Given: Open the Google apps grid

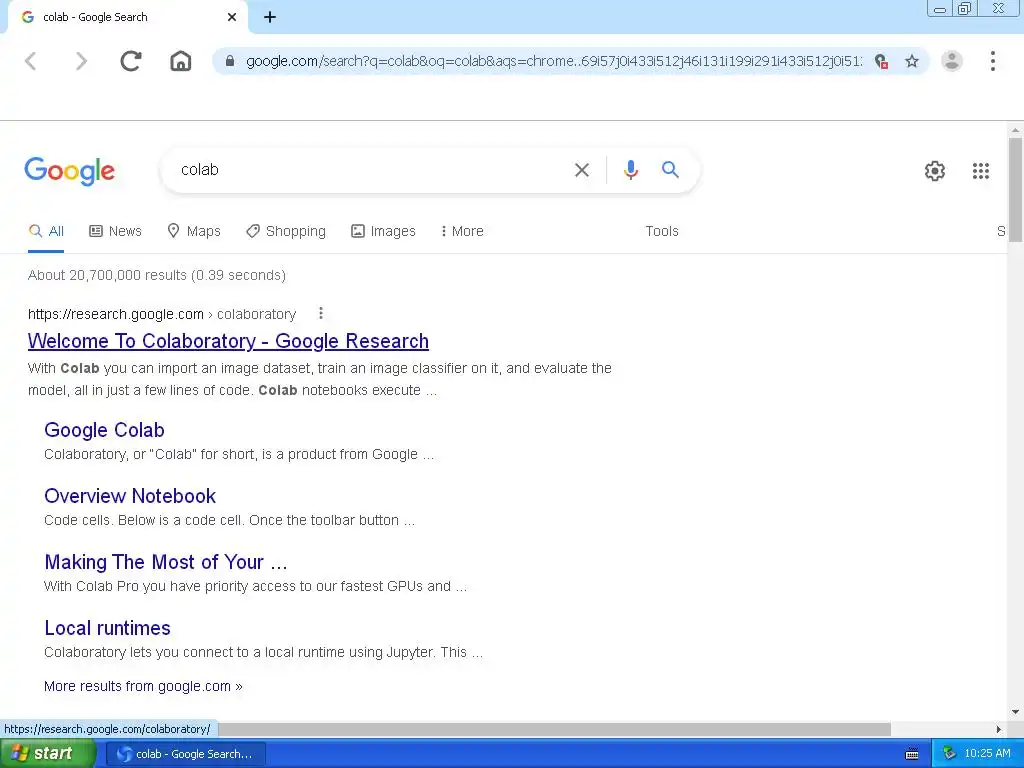Looking at the screenshot, I should point(981,171).
